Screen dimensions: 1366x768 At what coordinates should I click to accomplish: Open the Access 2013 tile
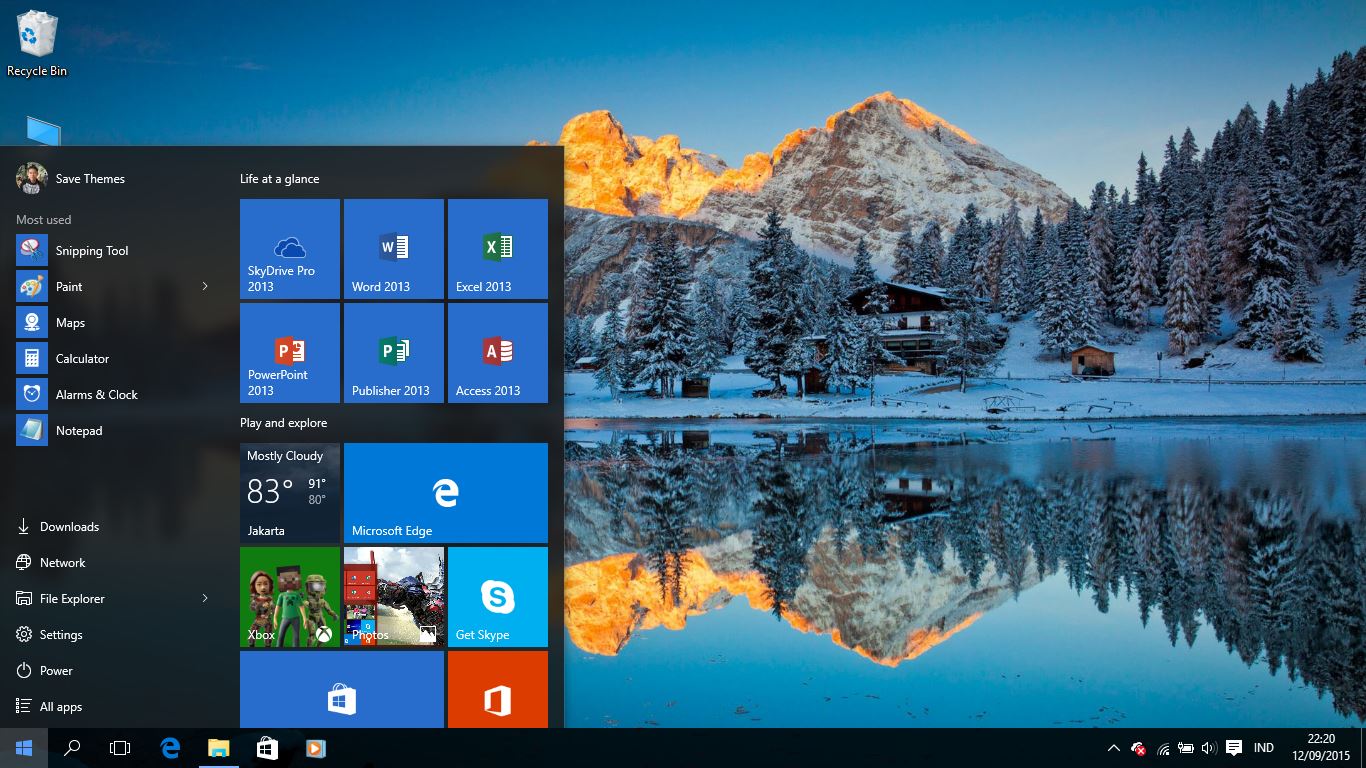(497, 352)
